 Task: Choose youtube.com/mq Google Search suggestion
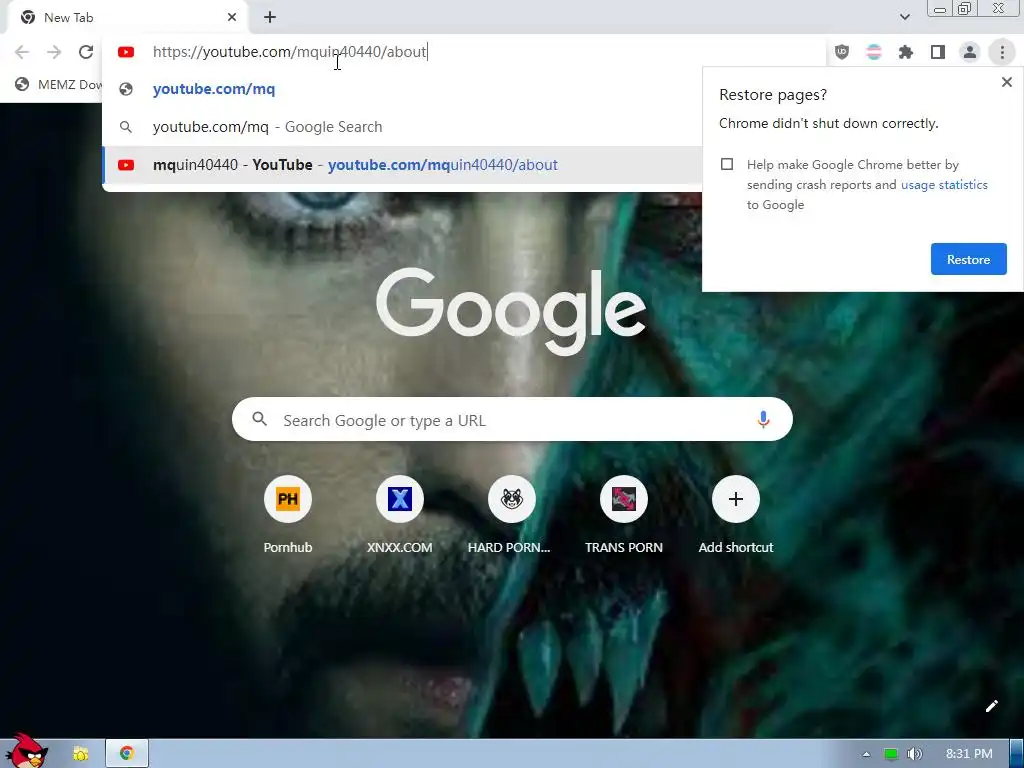pyautogui.click(x=402, y=127)
